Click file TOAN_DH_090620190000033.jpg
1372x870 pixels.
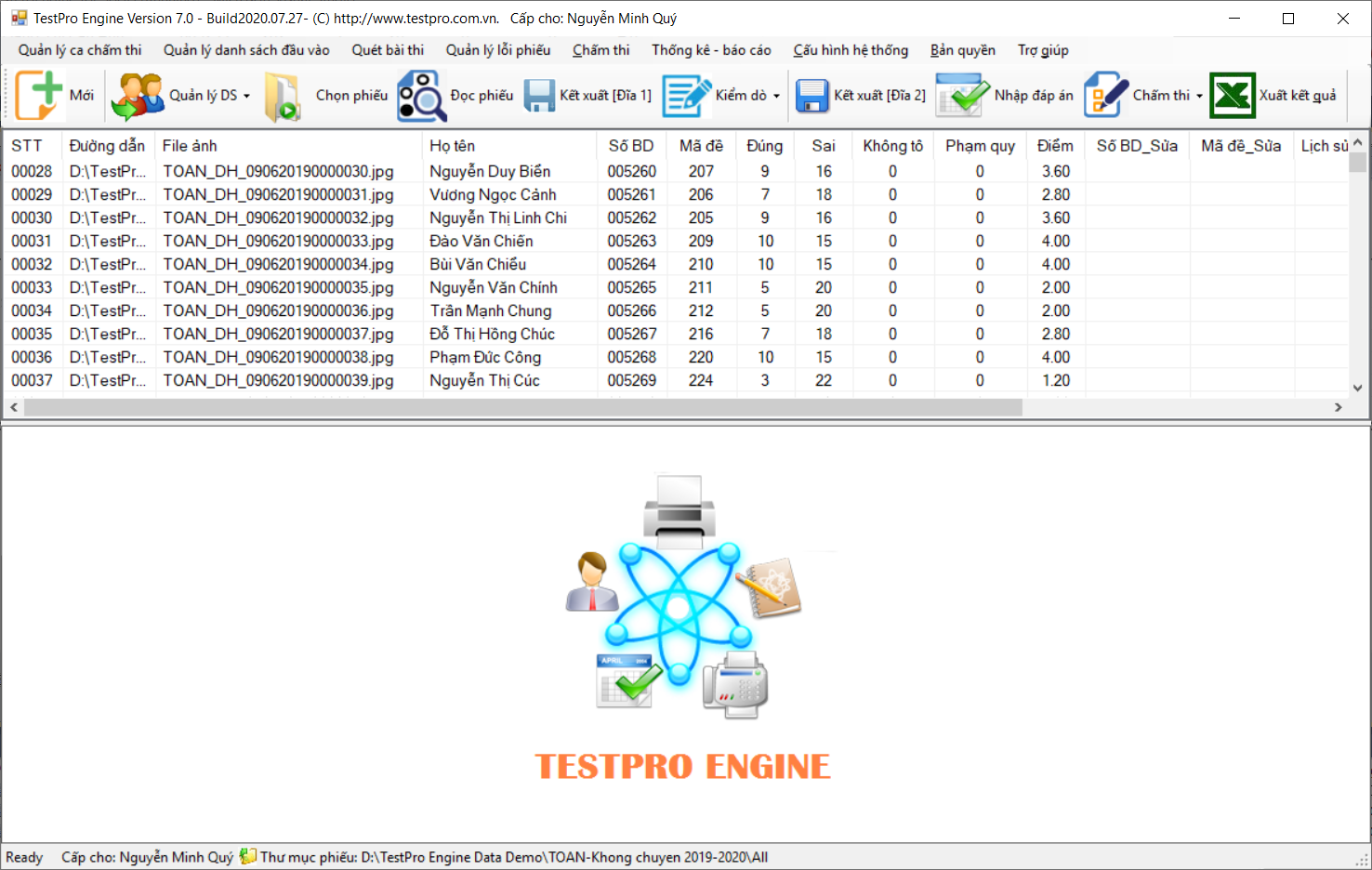[x=278, y=241]
